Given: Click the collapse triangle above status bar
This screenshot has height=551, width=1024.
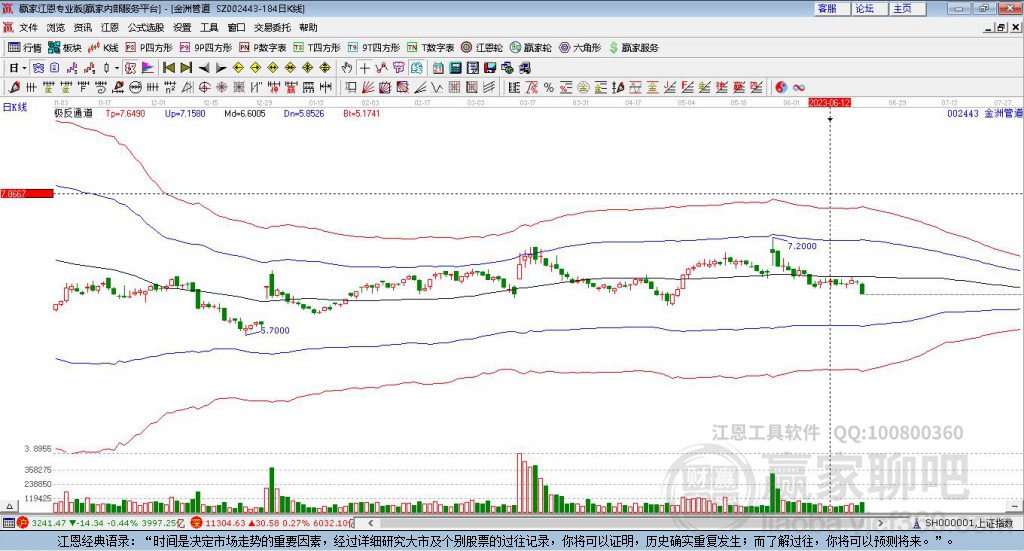Looking at the screenshot, I should pos(9,506).
